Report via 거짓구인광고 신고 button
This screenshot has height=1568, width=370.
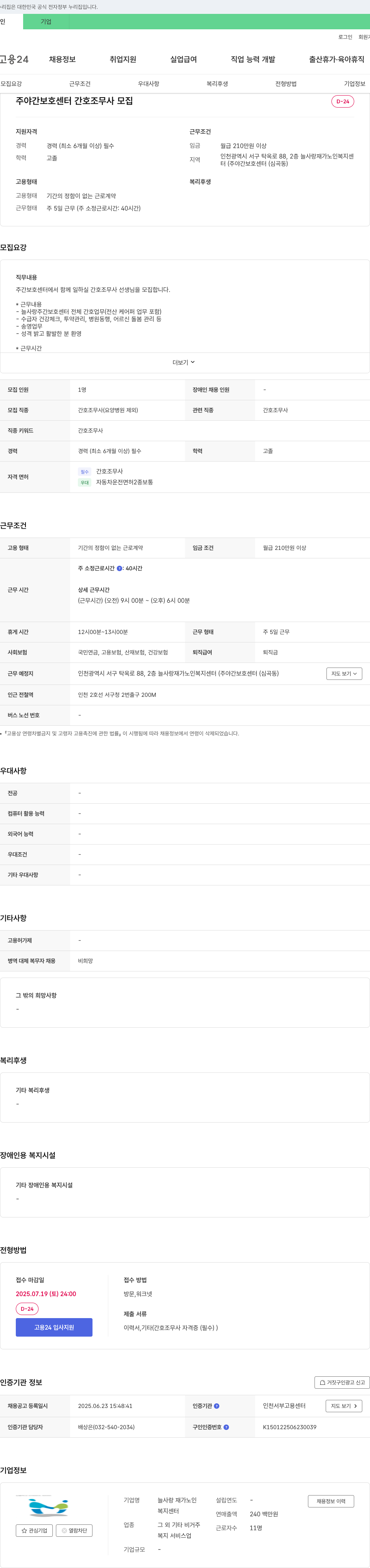[x=342, y=1382]
